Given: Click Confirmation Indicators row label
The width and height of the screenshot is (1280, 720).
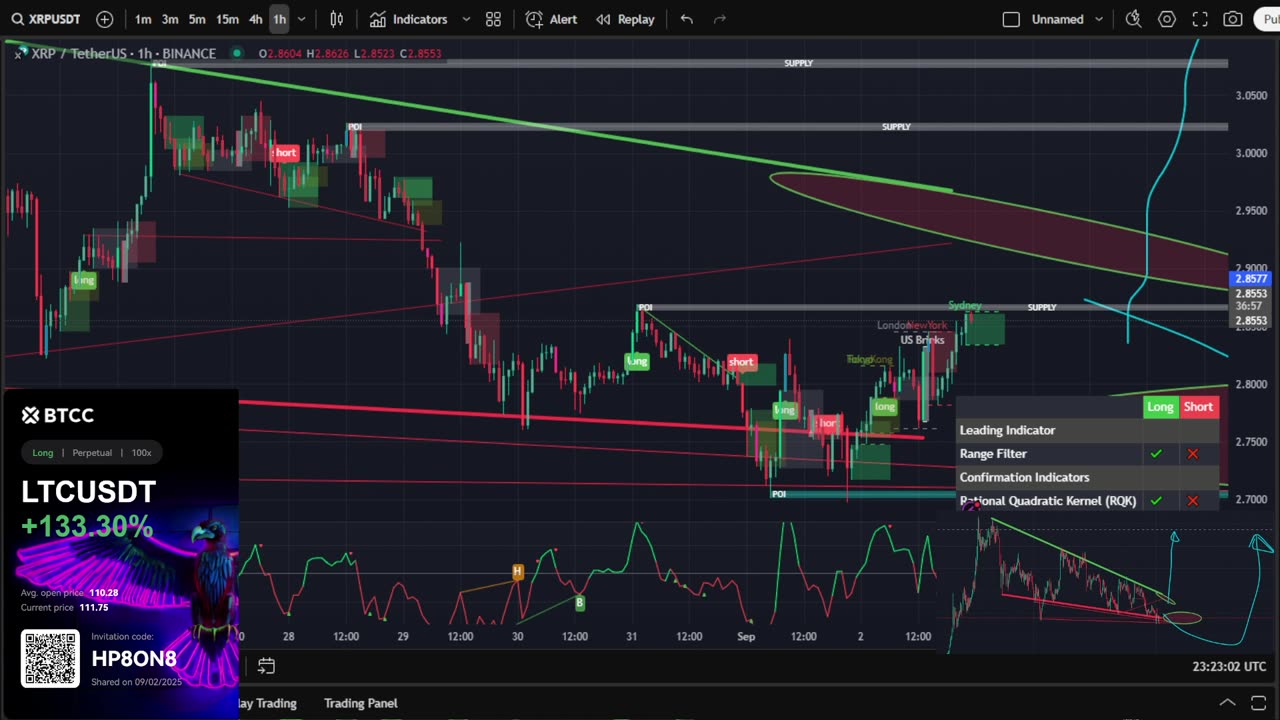Looking at the screenshot, I should click(x=1024, y=477).
